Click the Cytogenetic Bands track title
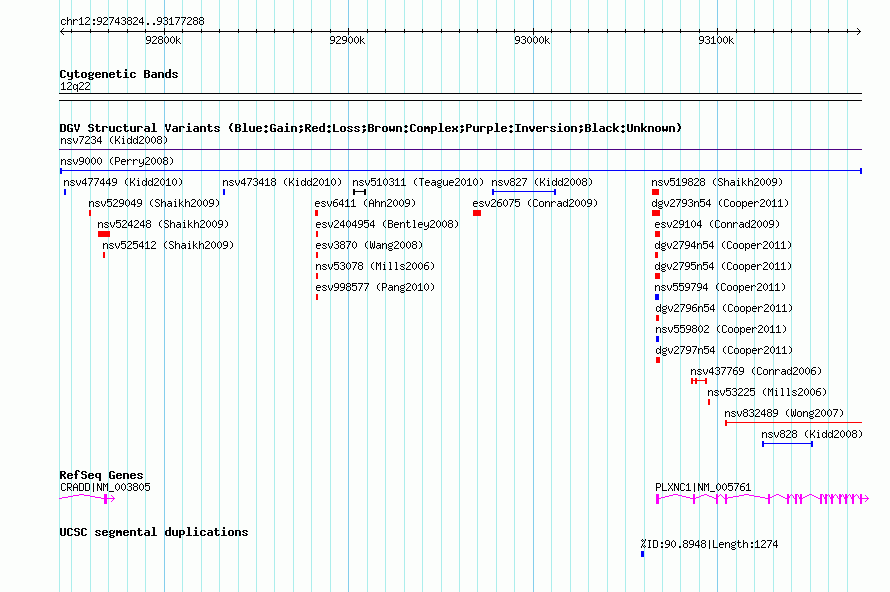Image resolution: width=890 pixels, height=592 pixels. [119, 74]
